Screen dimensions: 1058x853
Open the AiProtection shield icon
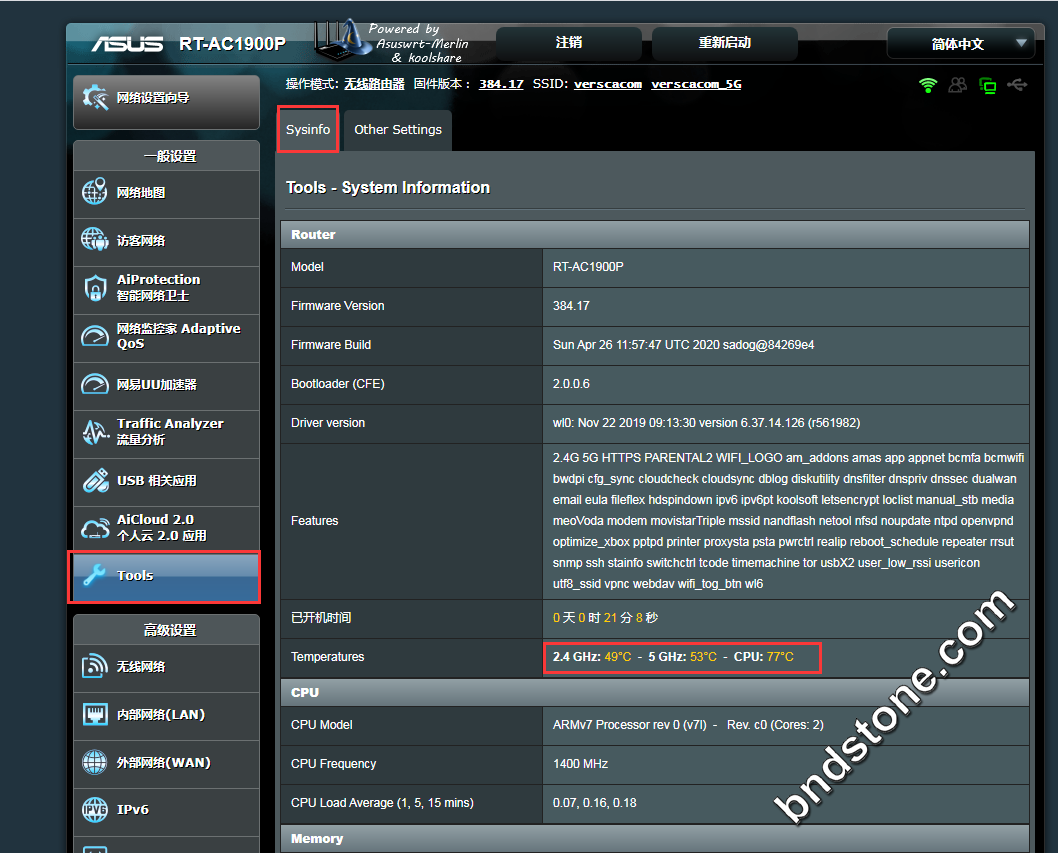(95, 288)
